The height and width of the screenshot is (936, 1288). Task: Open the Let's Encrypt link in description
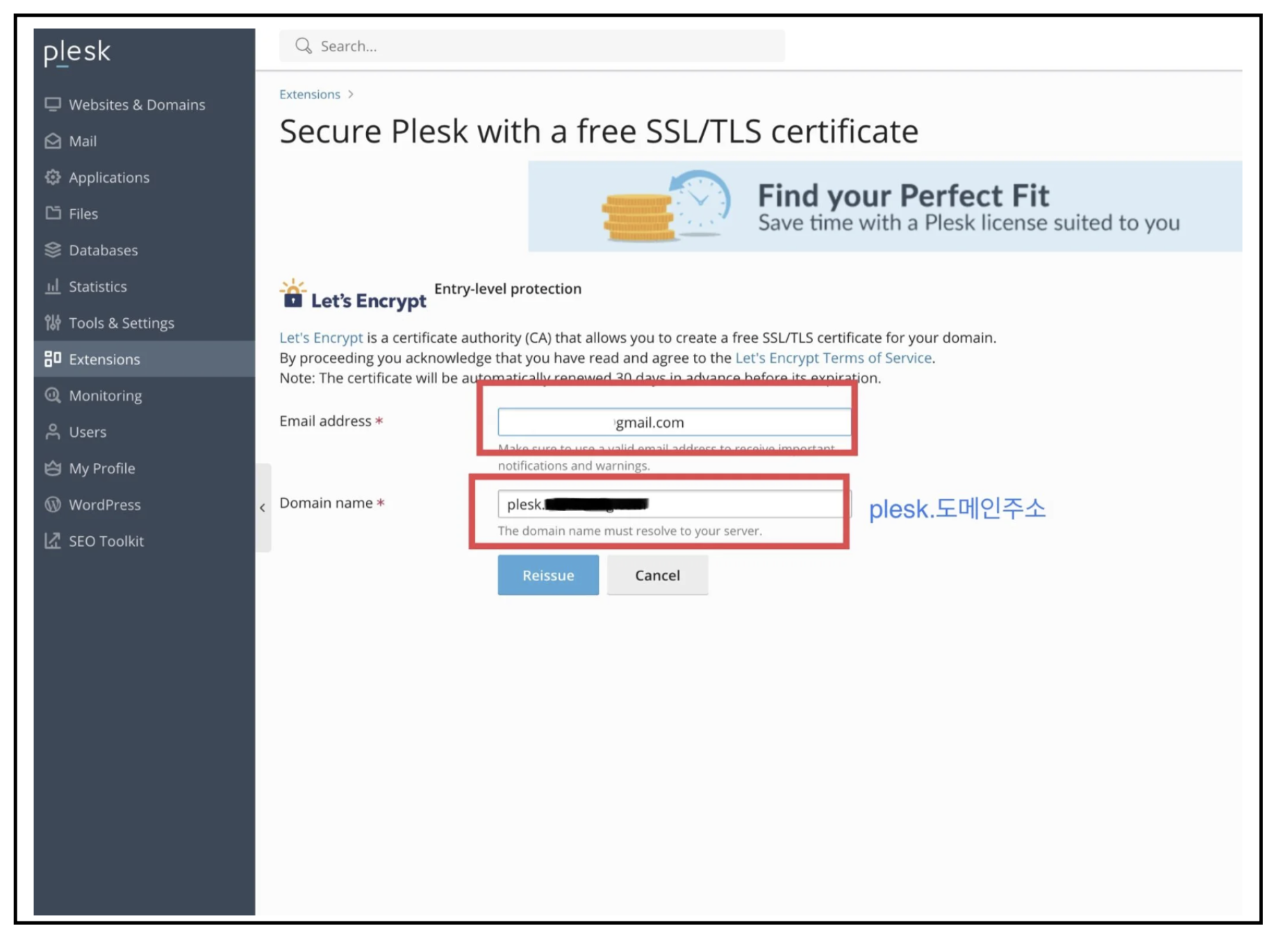click(321, 337)
